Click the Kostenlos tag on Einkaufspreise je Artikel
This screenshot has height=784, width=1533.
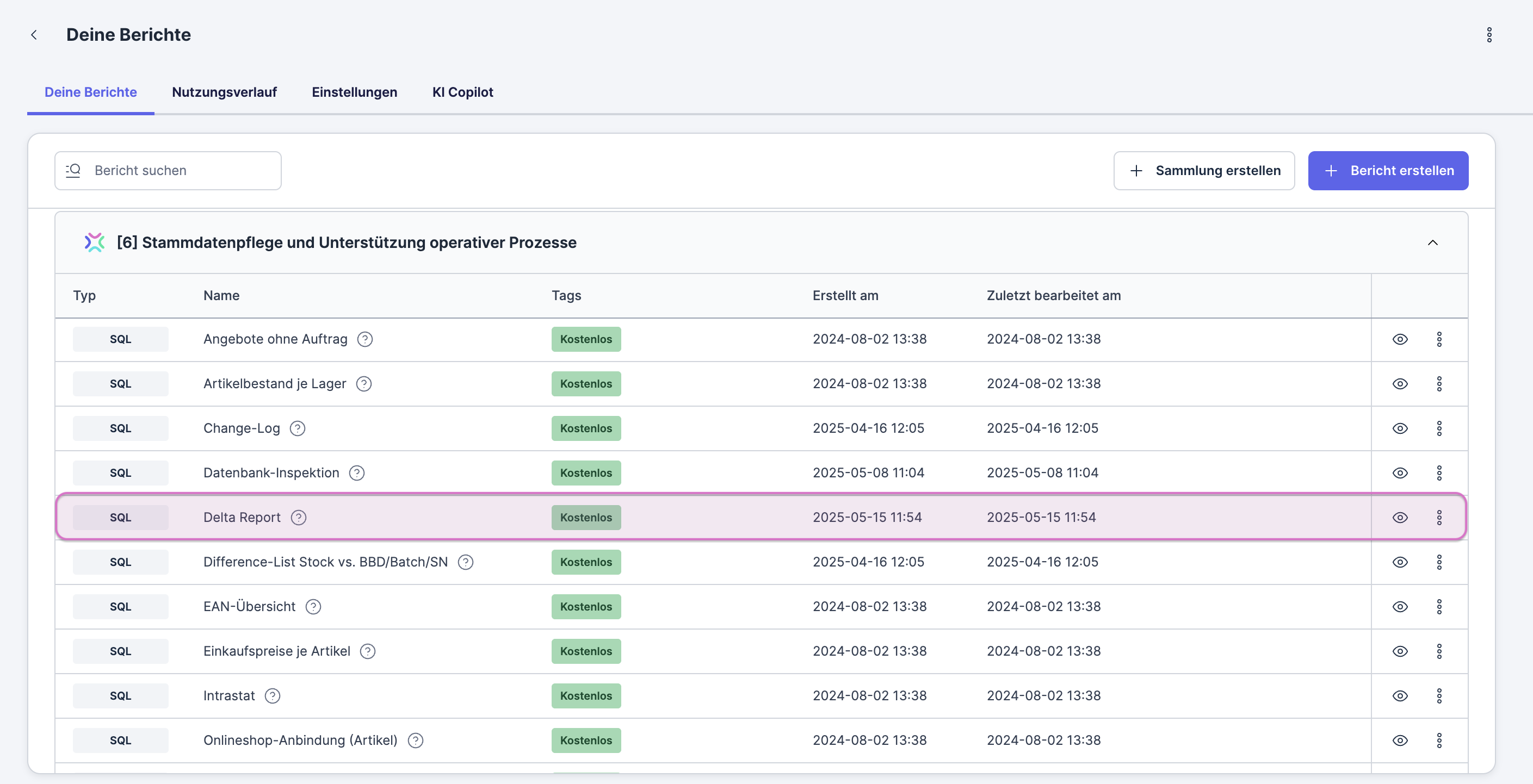click(585, 651)
